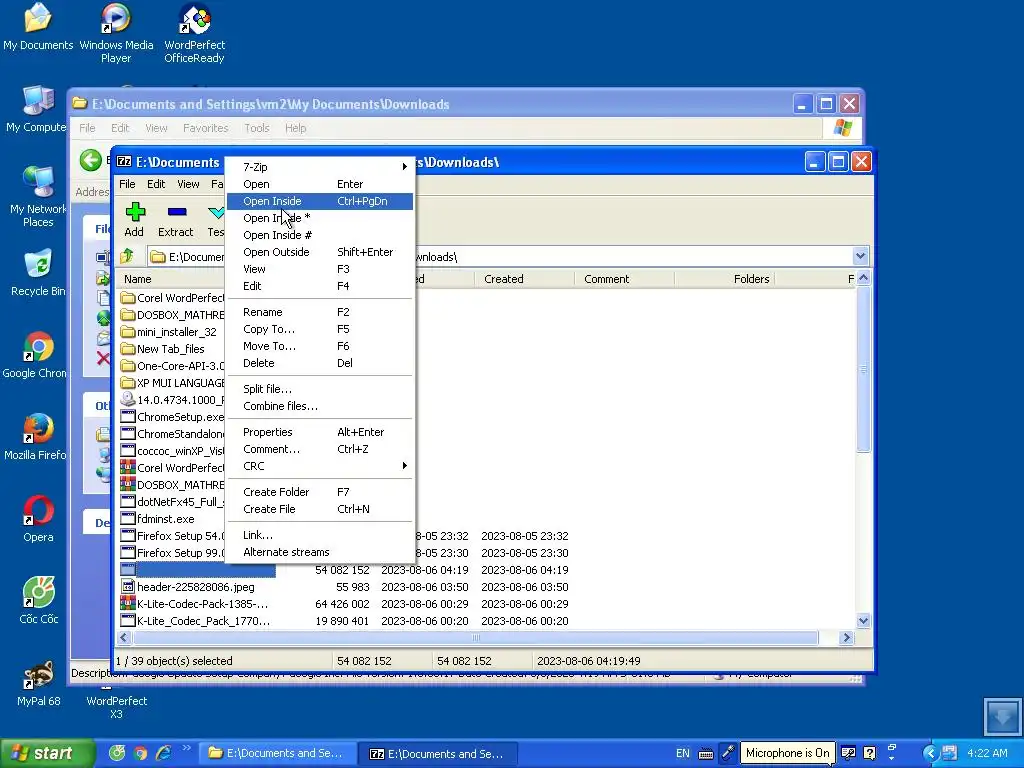Launch Opera from the desktop
The image size is (1024, 768).
(38, 519)
